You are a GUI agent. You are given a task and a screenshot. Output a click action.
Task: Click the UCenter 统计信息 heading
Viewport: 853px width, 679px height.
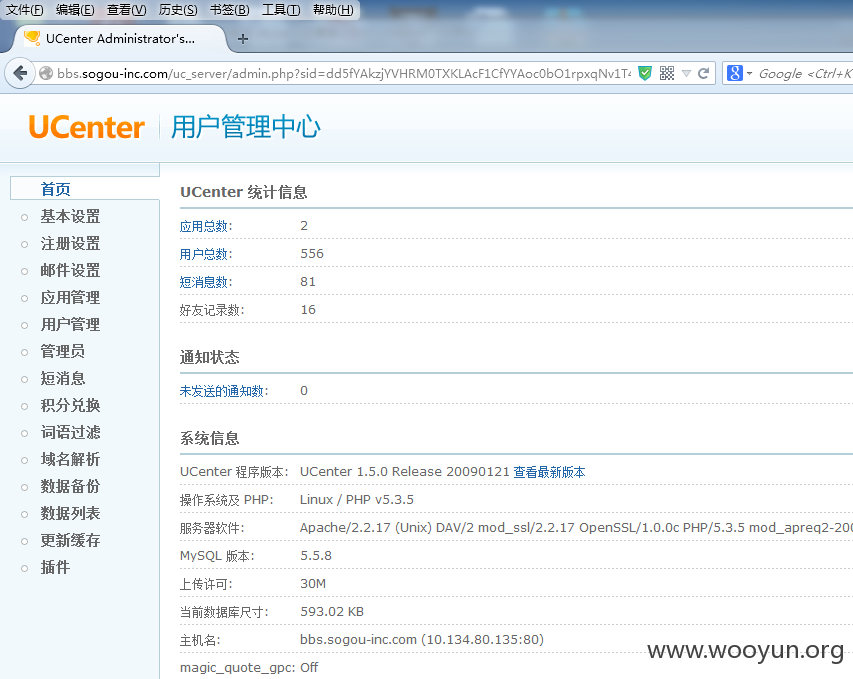(x=244, y=192)
